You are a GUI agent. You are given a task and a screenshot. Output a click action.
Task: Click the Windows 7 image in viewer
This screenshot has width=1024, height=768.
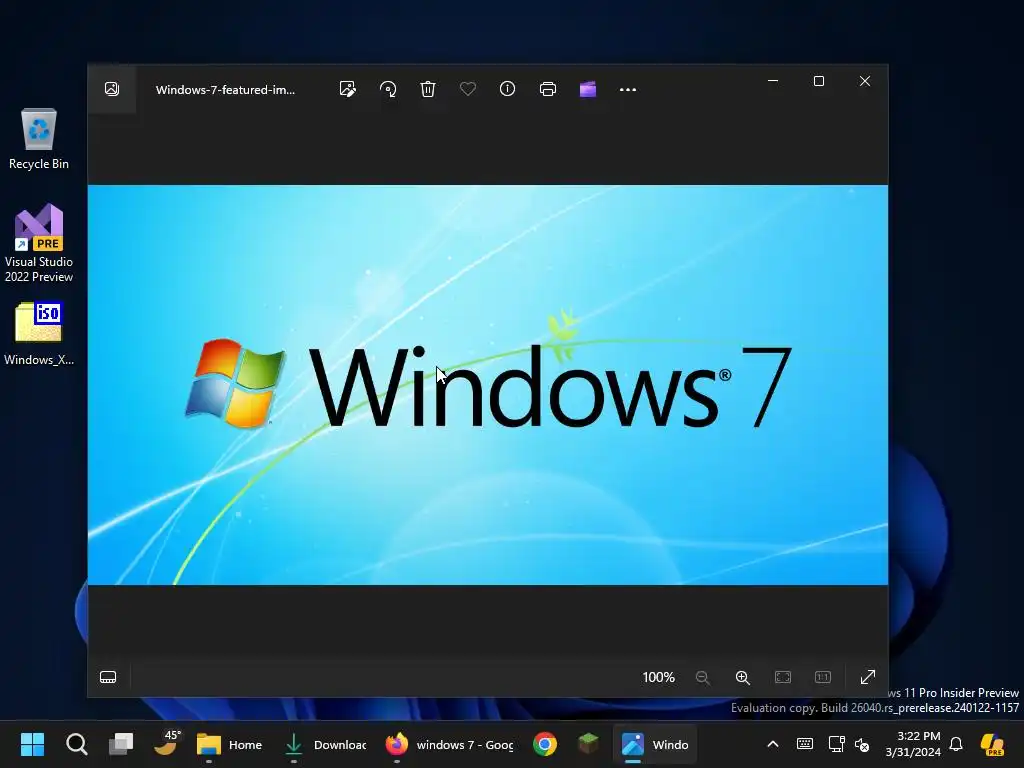(x=488, y=385)
